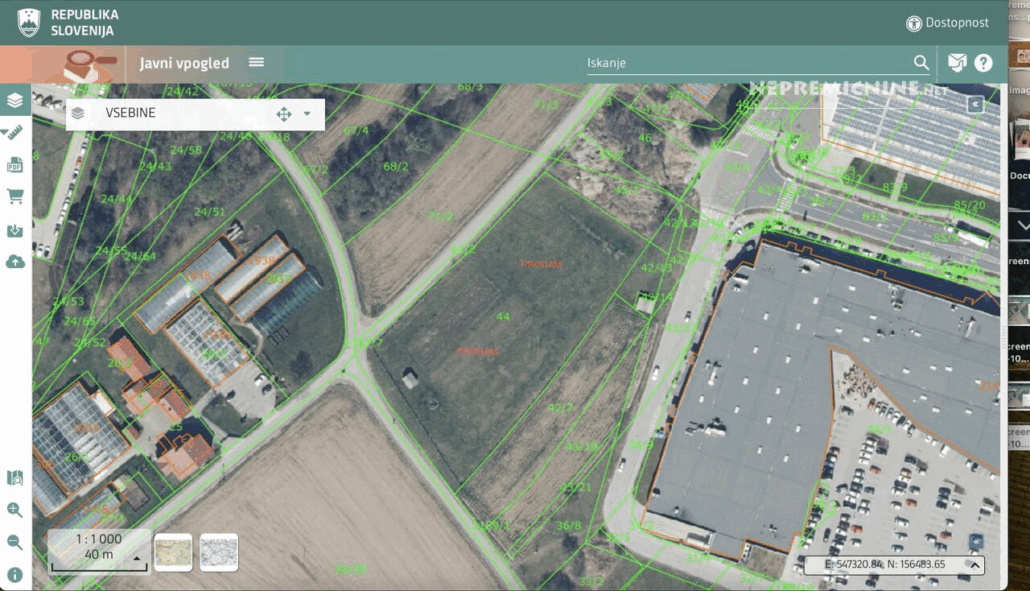Image resolution: width=1030 pixels, height=591 pixels.
Task: Click the Dostopnost accessibility icon
Action: click(x=914, y=24)
